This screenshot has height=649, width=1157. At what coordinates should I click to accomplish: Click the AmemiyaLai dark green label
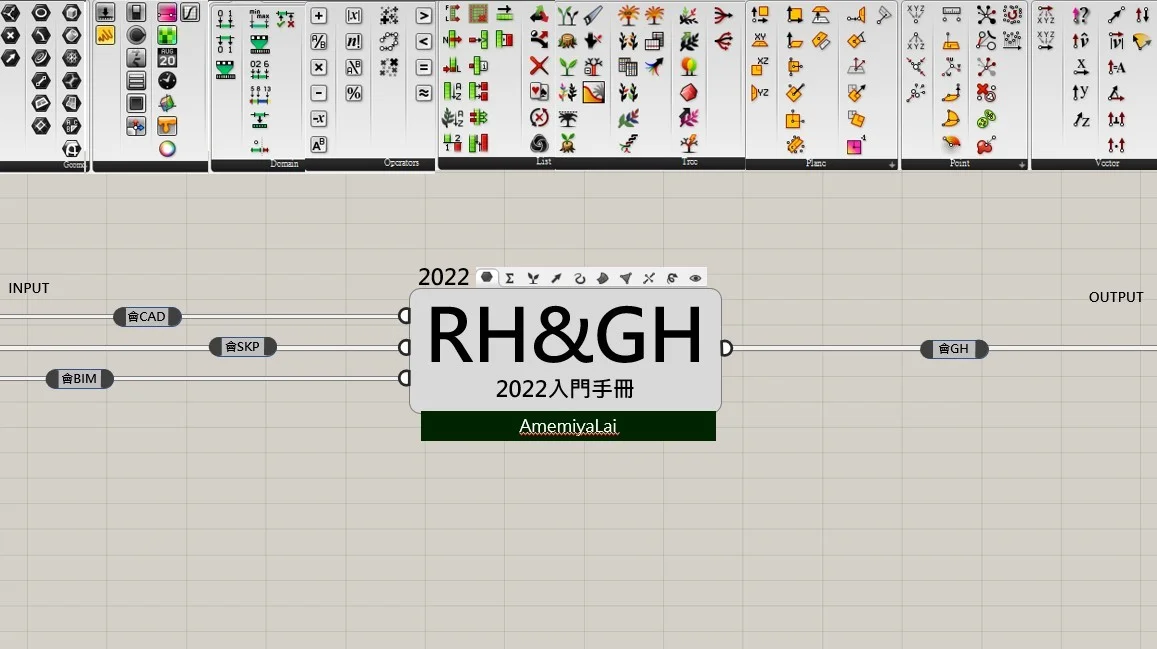tap(568, 426)
